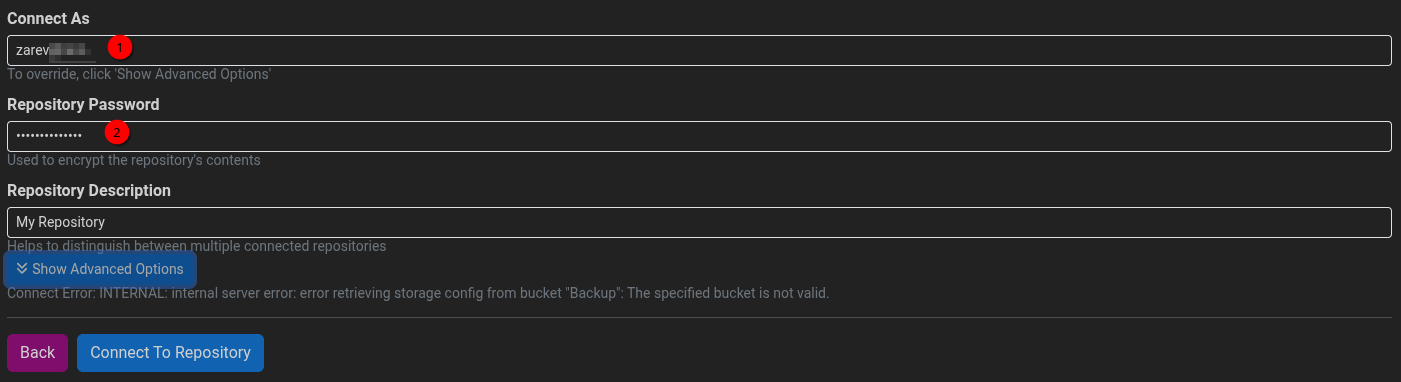The width and height of the screenshot is (1401, 382).
Task: Click the 'Used to encrypt' helper text
Action: (134, 160)
